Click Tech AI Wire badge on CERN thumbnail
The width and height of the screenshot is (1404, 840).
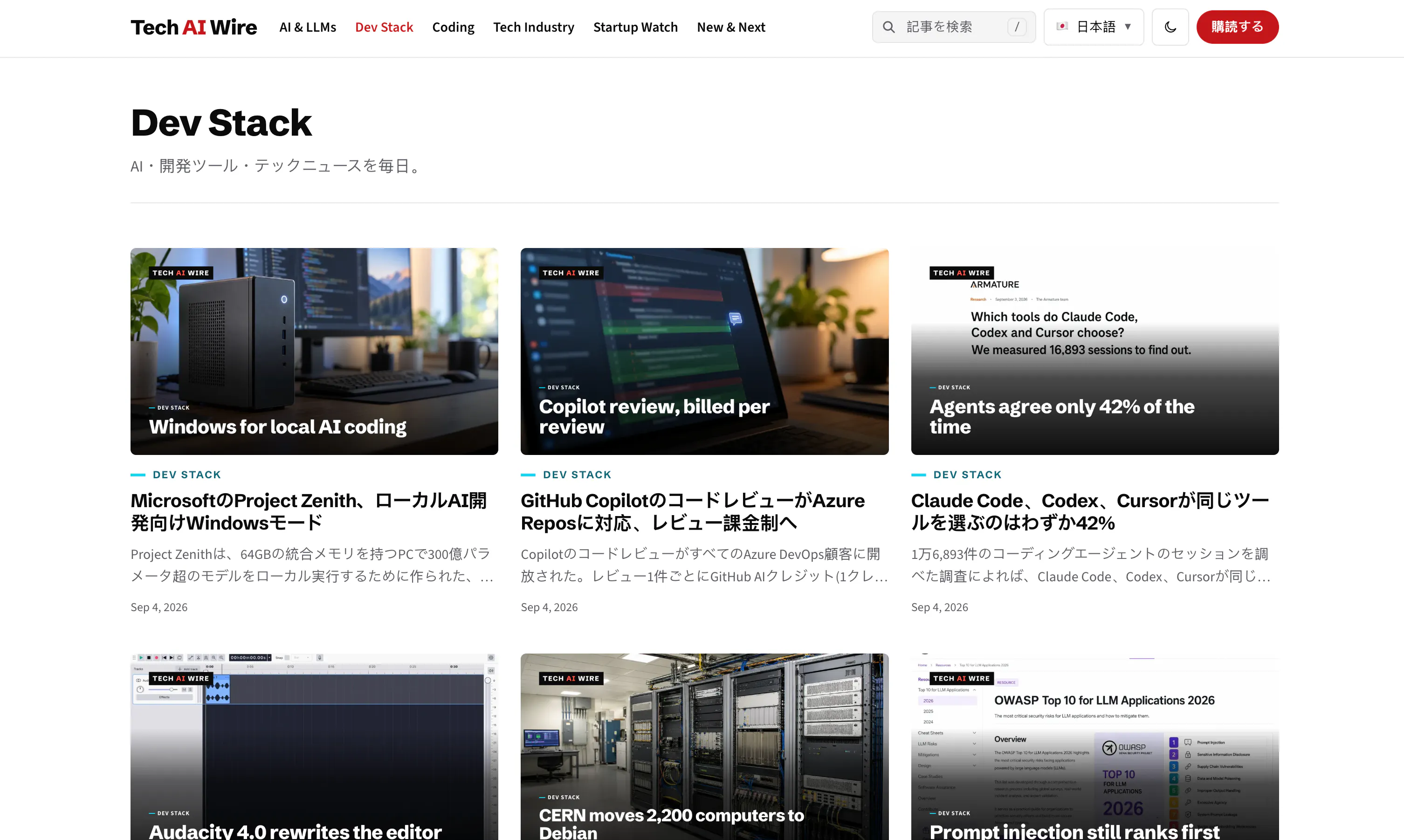[x=571, y=678]
